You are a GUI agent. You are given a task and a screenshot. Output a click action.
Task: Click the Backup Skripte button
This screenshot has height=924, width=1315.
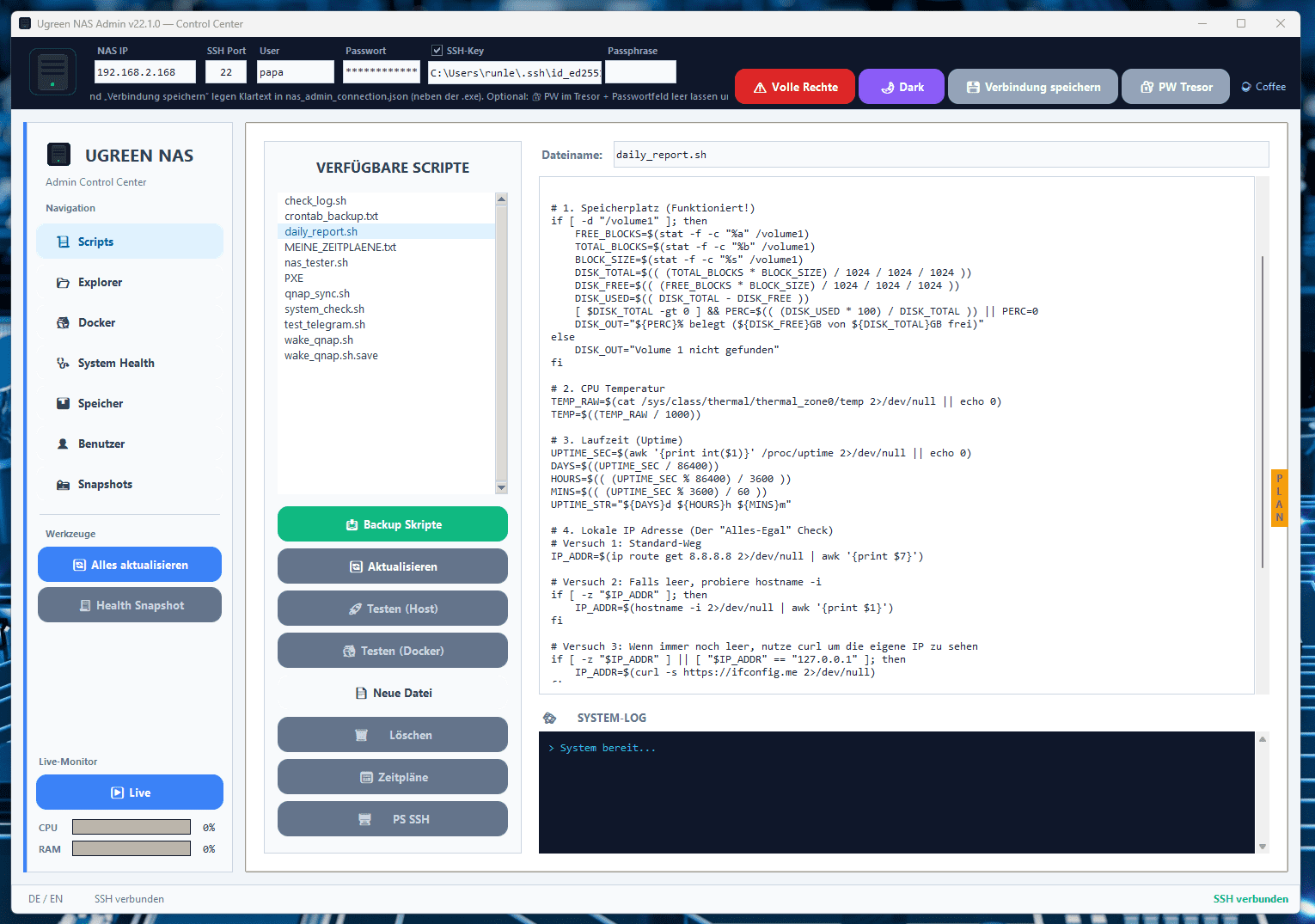point(393,524)
